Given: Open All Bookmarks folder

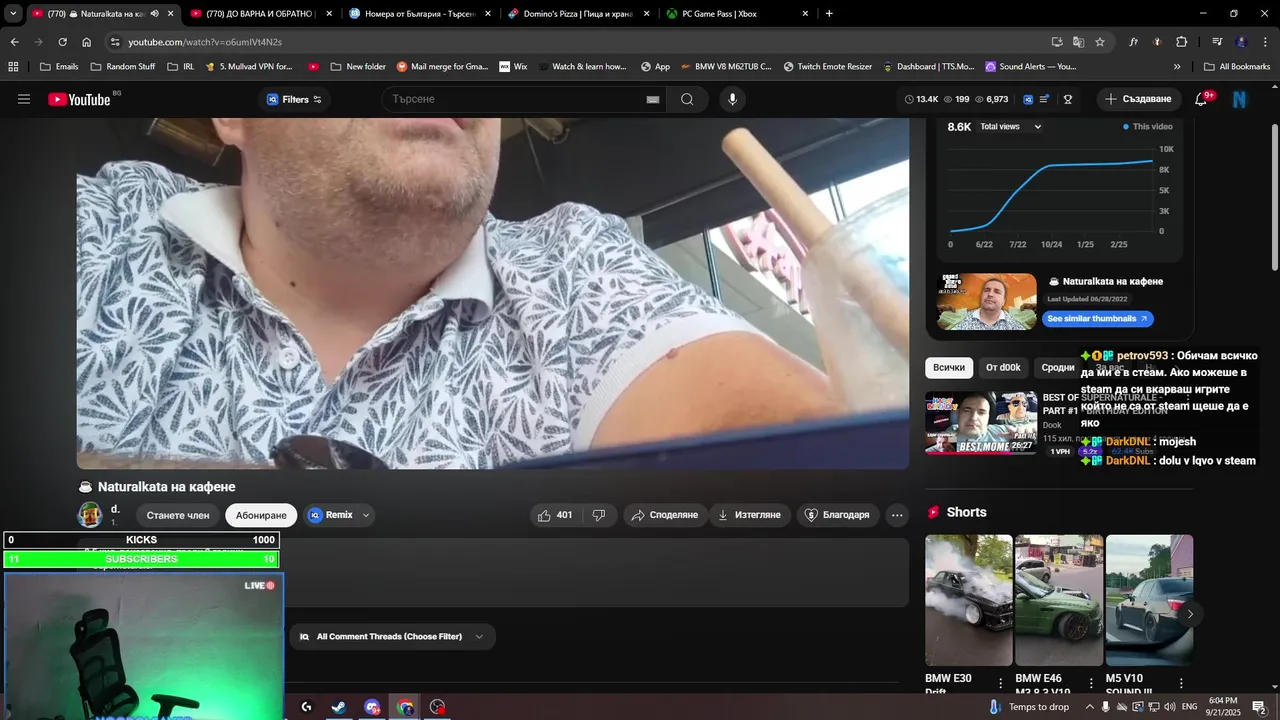Looking at the screenshot, I should point(1236,66).
